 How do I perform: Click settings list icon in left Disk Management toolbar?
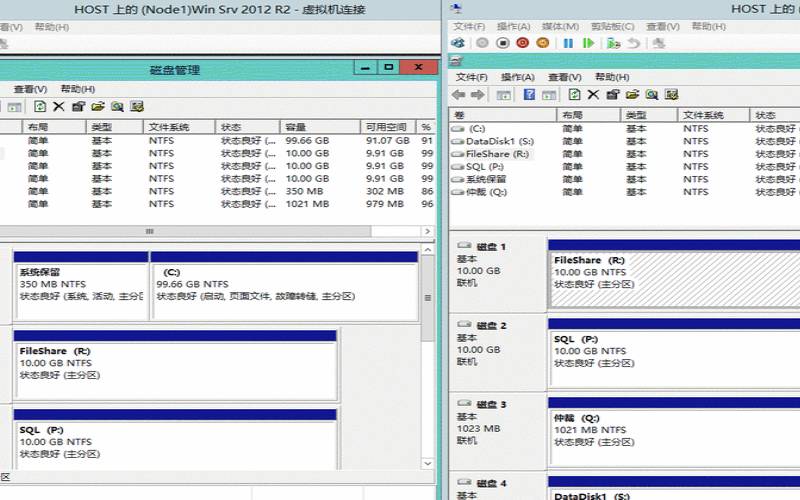[x=137, y=106]
